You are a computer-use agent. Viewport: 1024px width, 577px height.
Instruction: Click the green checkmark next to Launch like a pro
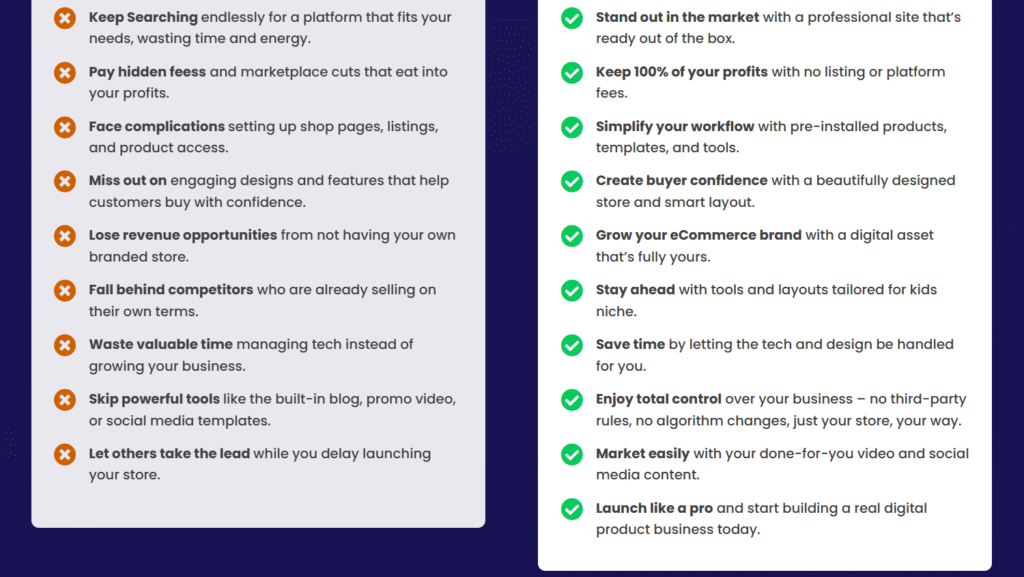click(572, 509)
